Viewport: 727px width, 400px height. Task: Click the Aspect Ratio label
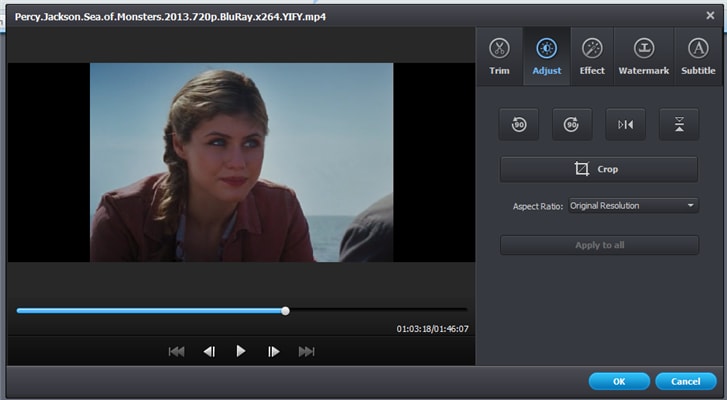click(x=538, y=207)
